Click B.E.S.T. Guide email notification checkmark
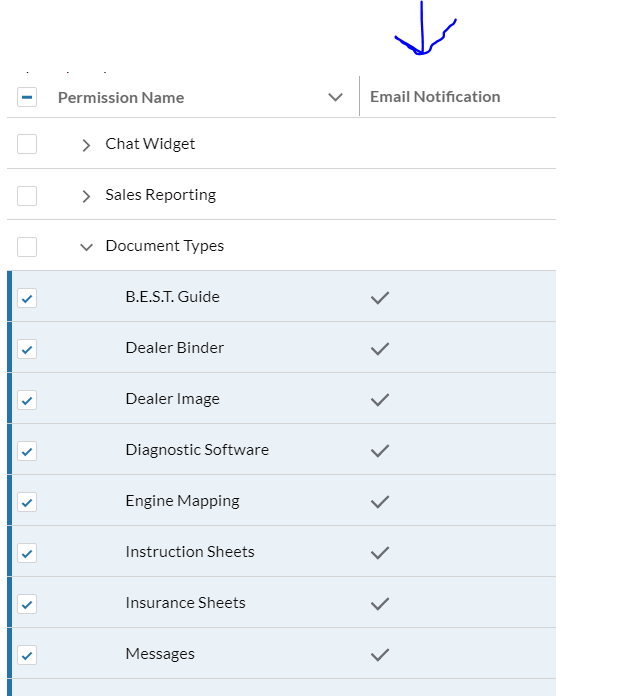The image size is (619, 696). pos(380,297)
